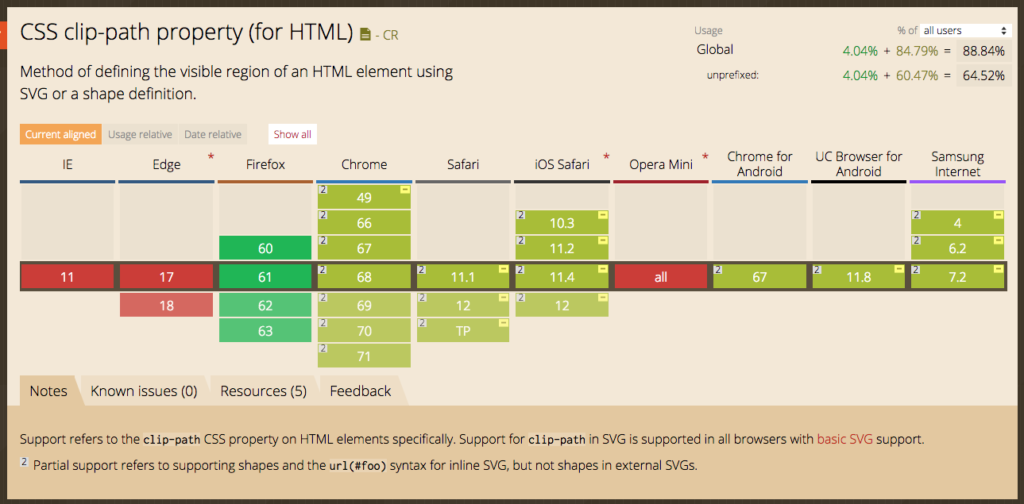The image size is (1024, 504).
Task: Click the UC Browser 11.8 cell
Action: click(x=859, y=277)
